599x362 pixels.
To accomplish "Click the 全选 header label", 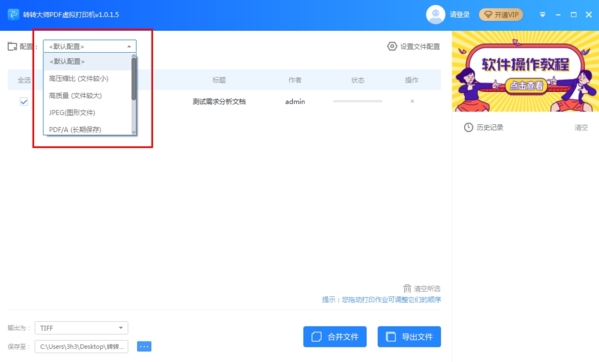I will [x=24, y=80].
